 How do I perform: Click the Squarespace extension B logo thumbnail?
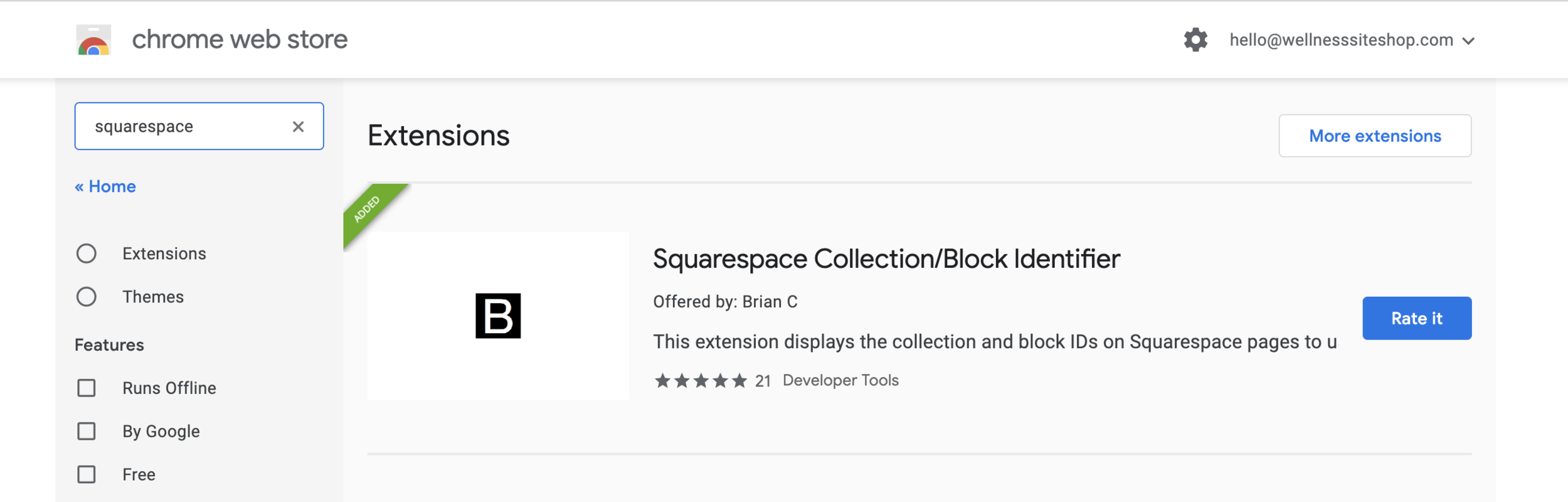498,316
